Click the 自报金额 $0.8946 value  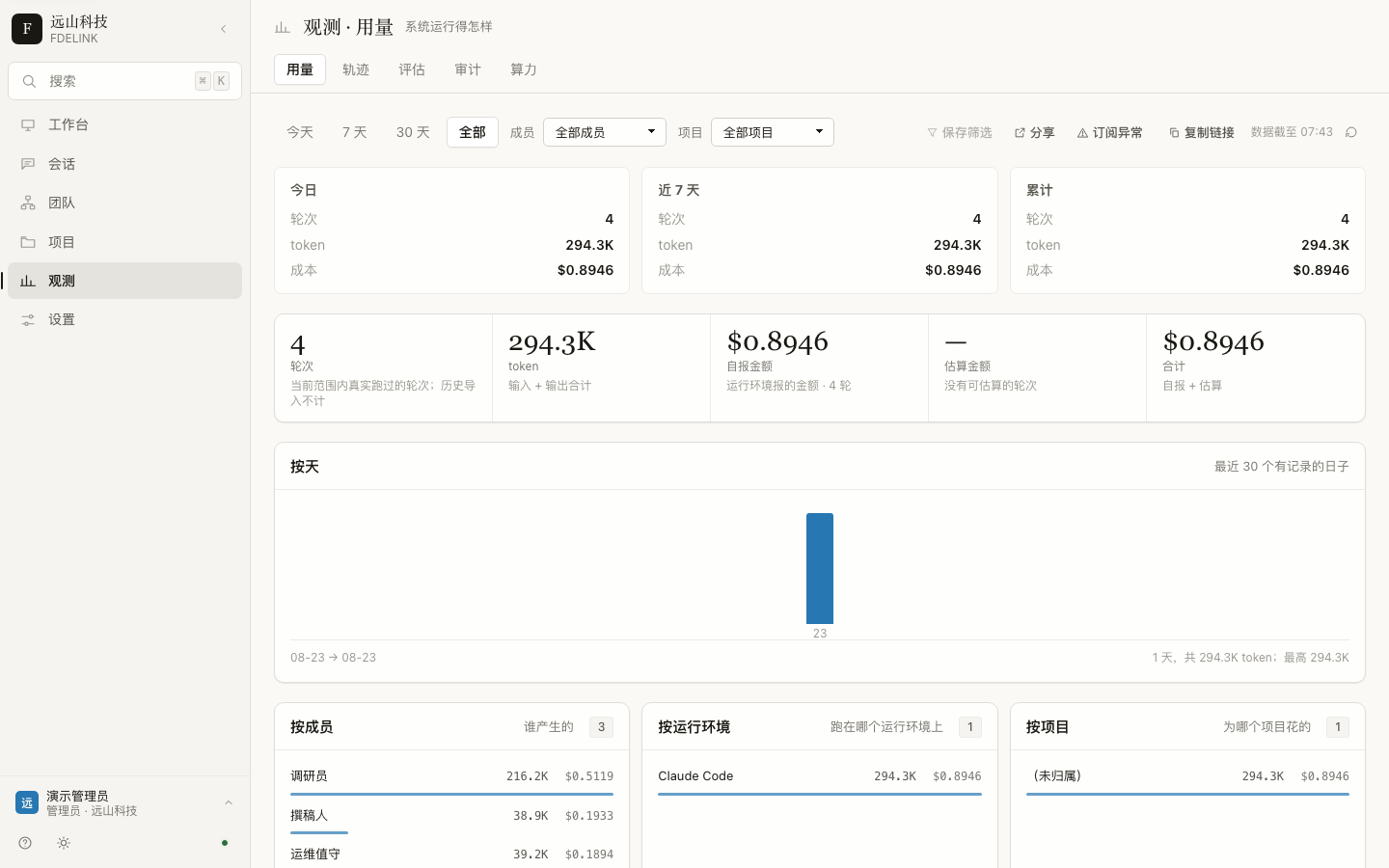point(777,341)
